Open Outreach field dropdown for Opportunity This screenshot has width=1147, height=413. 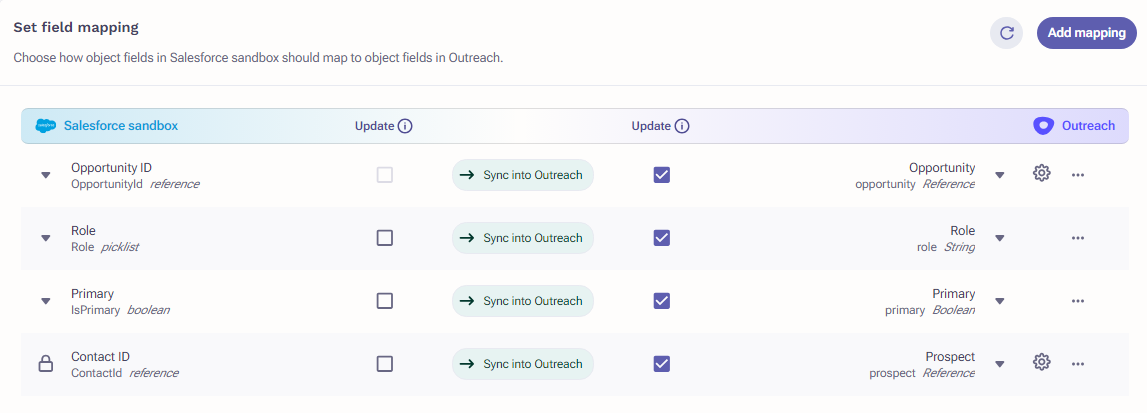pyautogui.click(x=1000, y=175)
